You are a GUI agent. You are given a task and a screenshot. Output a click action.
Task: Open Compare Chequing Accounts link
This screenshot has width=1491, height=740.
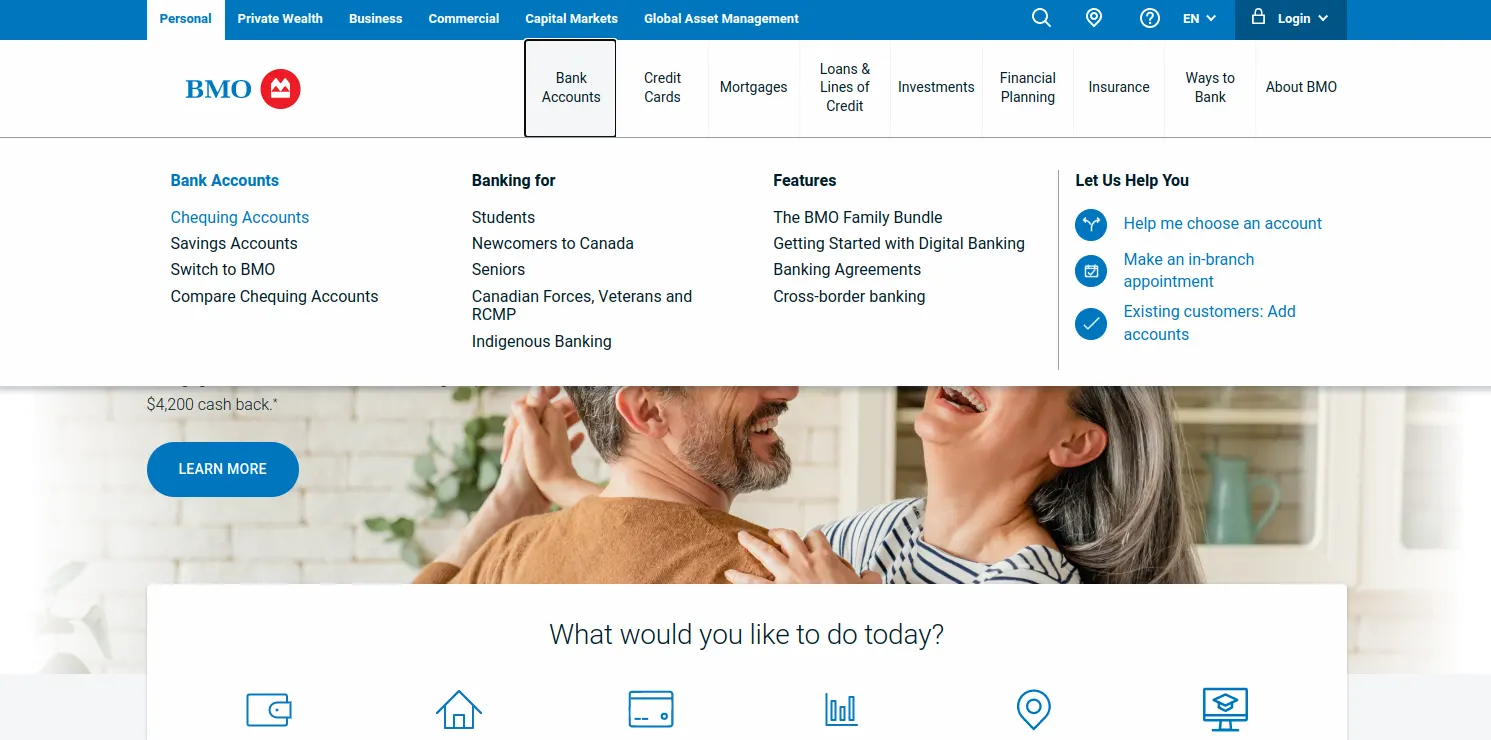[x=275, y=297]
